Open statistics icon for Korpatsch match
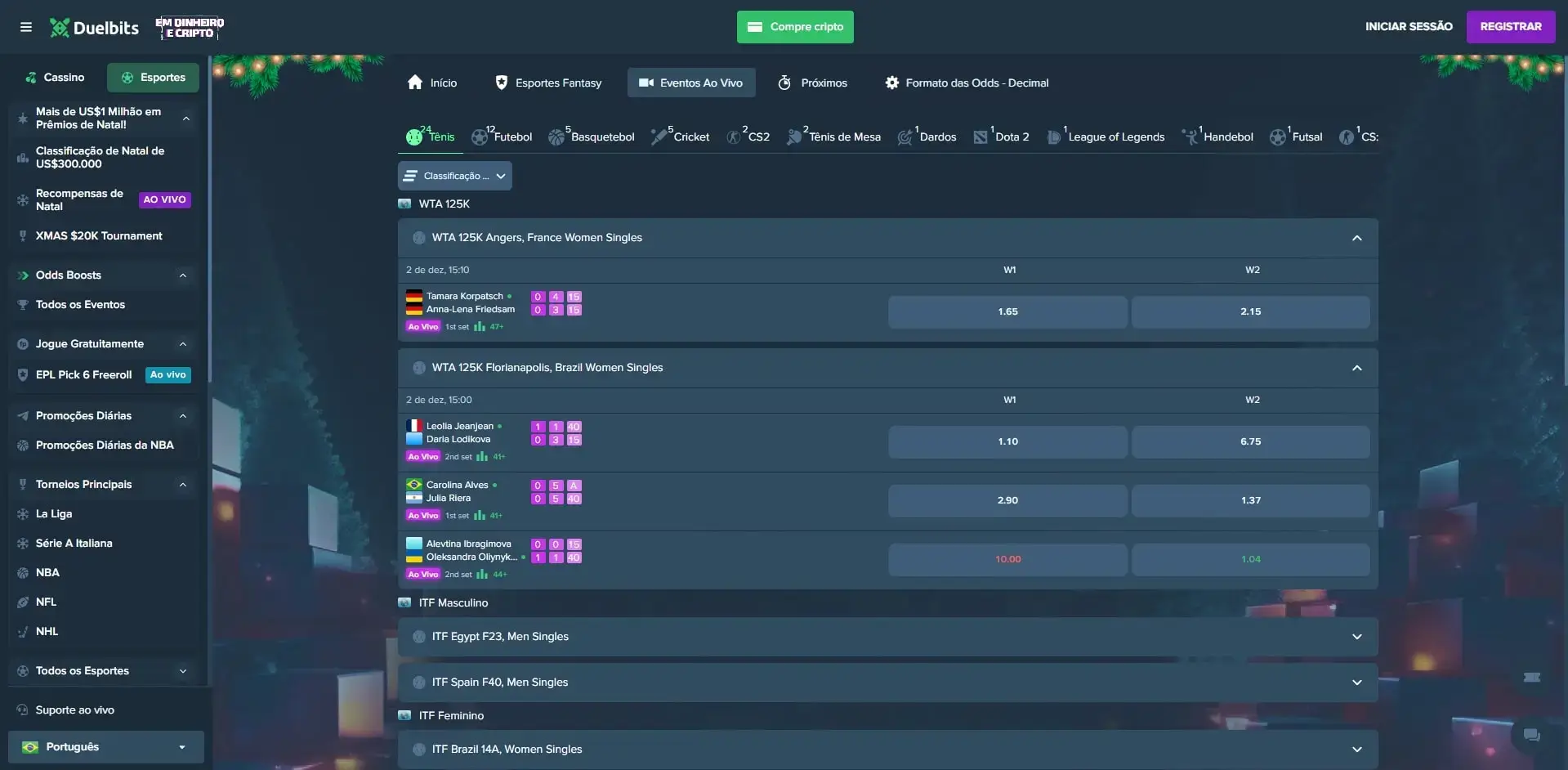This screenshot has width=1568, height=770. click(480, 327)
